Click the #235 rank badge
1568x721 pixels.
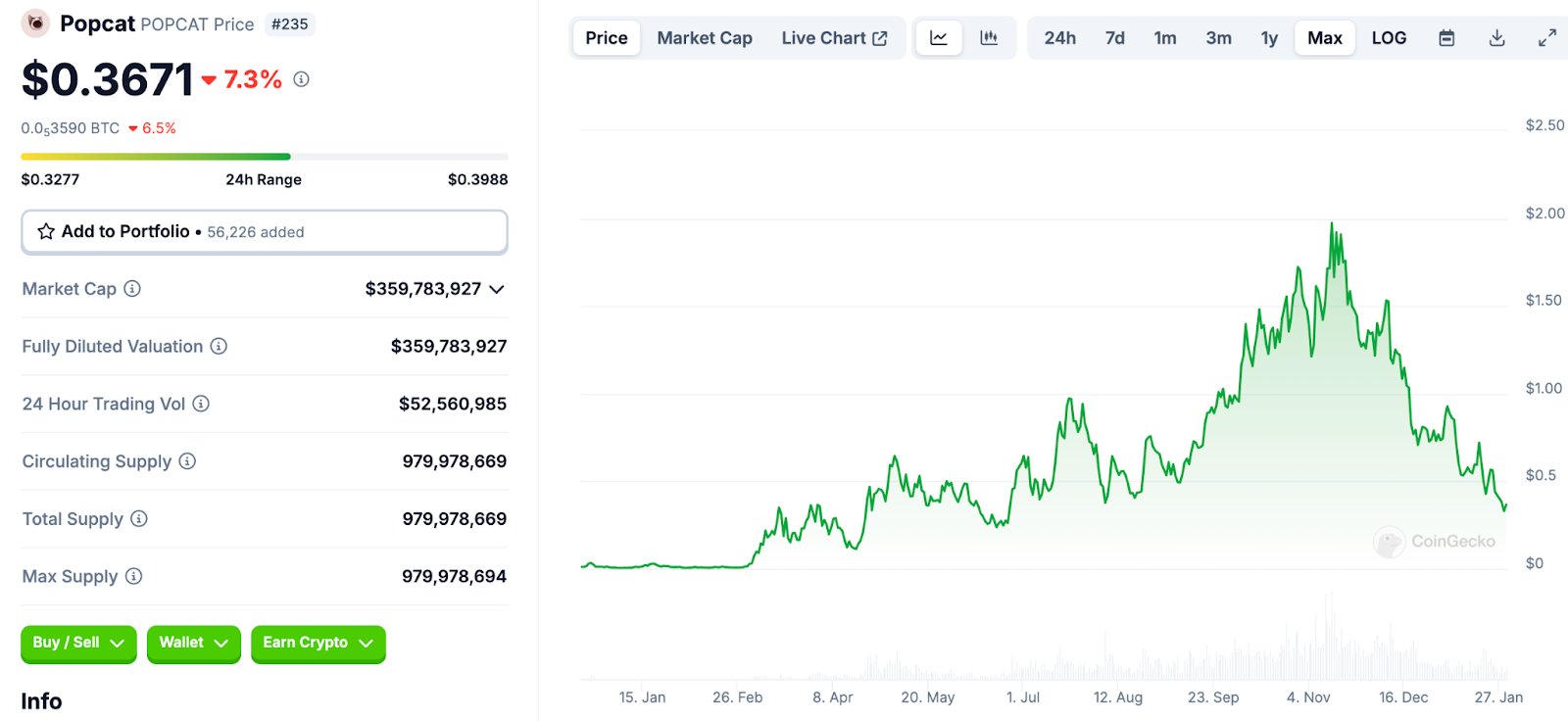click(289, 24)
